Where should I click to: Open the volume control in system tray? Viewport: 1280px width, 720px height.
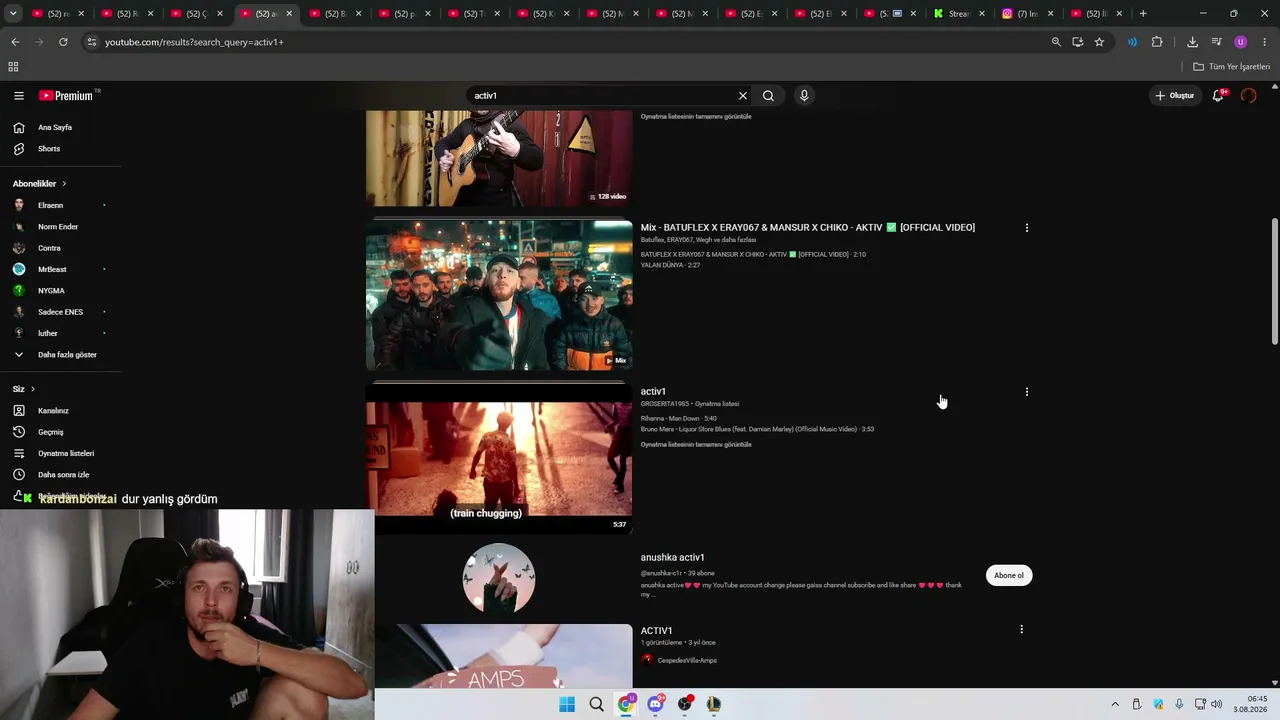tap(1217, 704)
